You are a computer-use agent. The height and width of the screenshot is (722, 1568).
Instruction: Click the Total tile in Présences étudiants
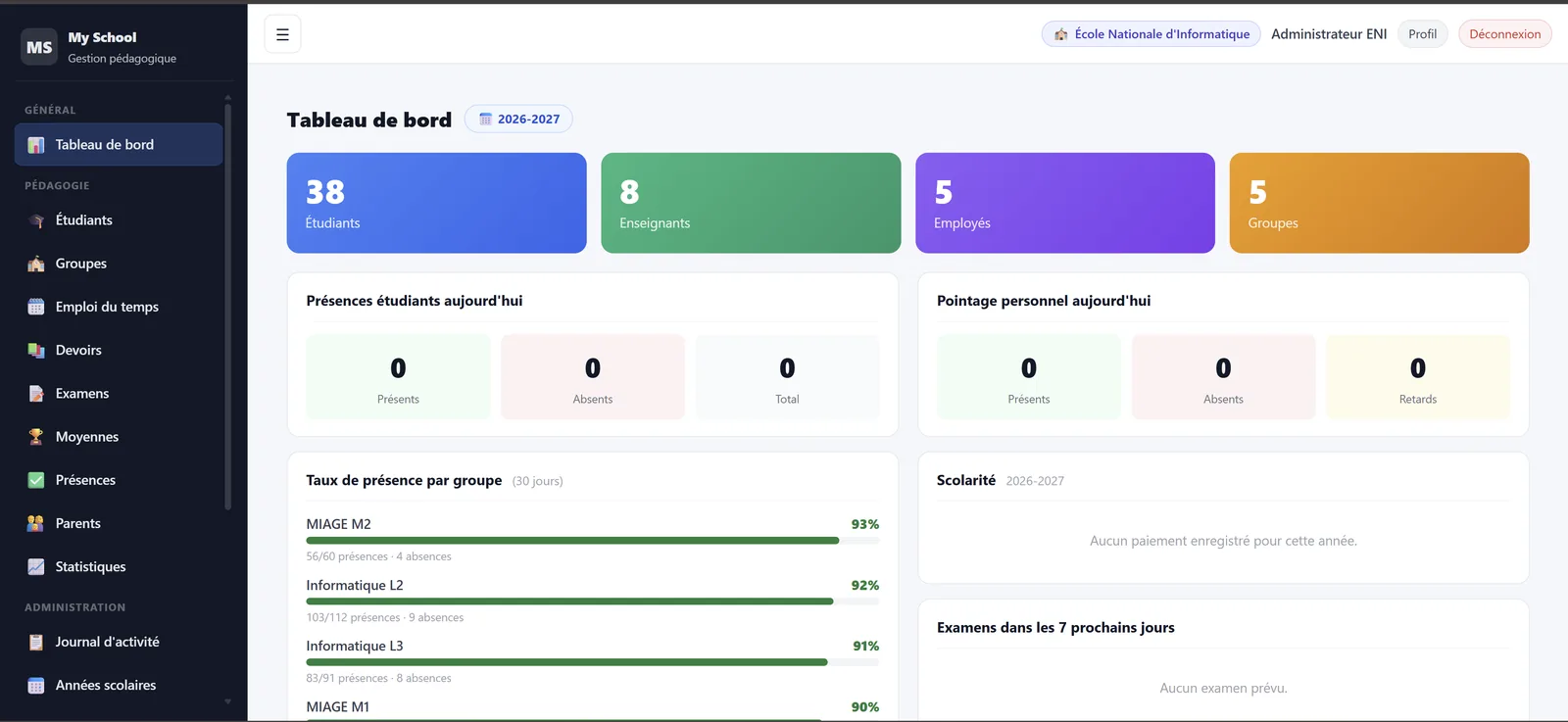pos(788,377)
